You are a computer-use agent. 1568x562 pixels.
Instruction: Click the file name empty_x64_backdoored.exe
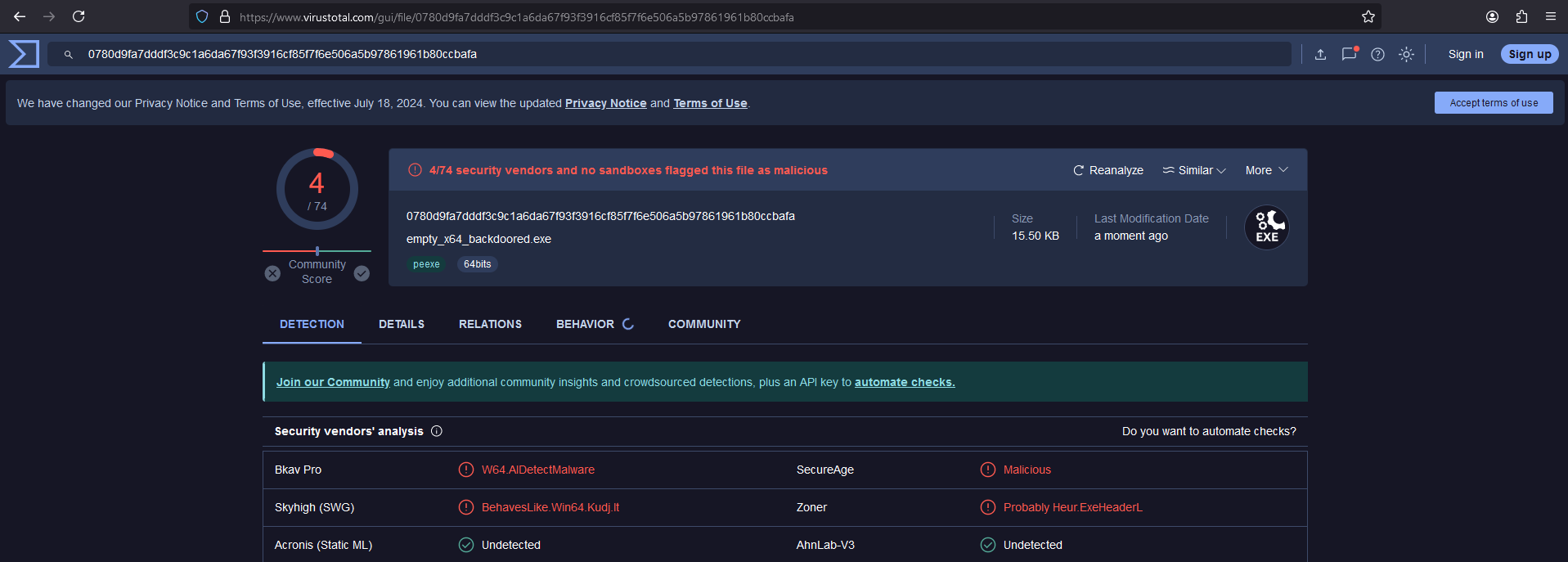pos(478,239)
